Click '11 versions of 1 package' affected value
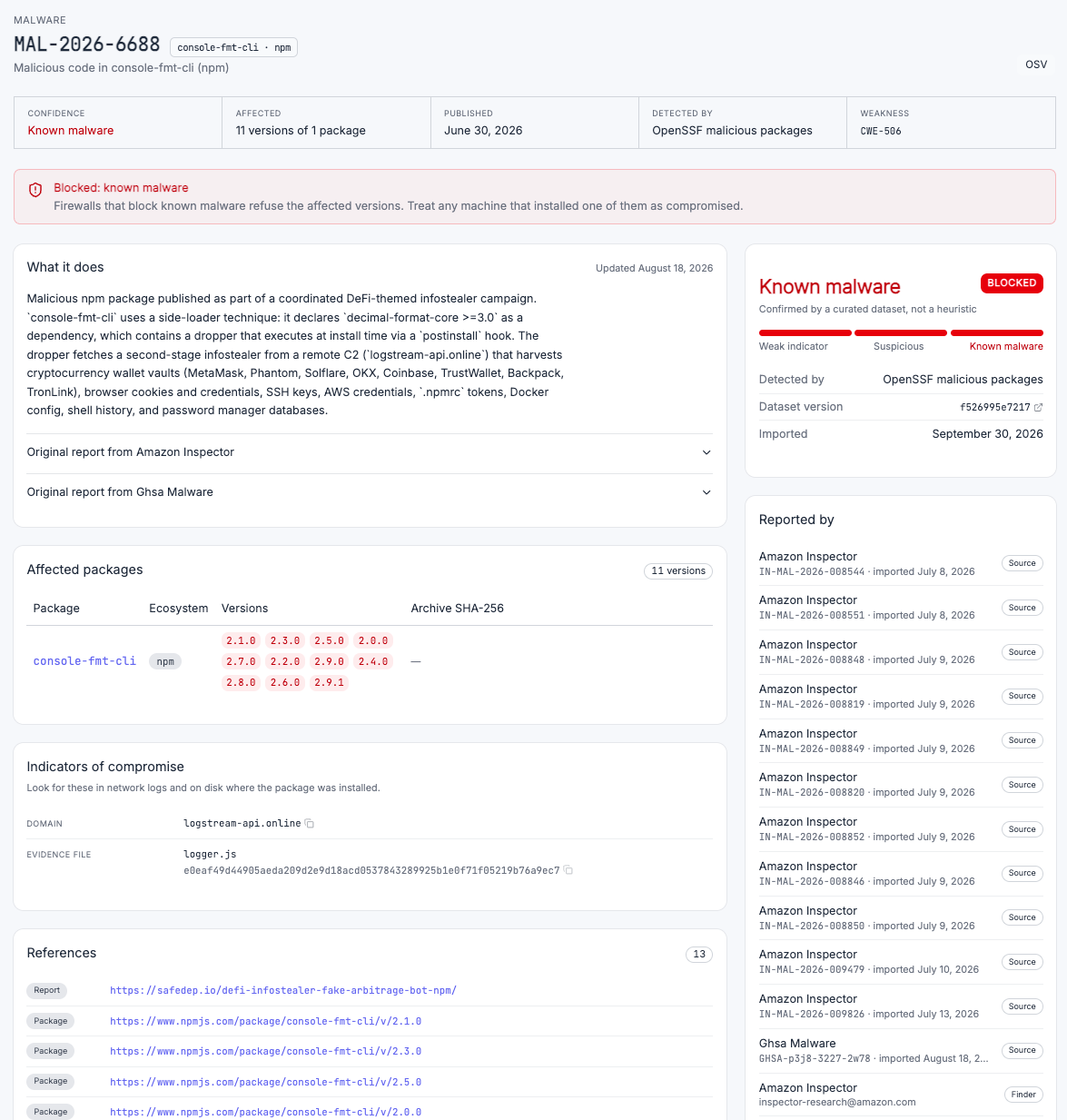The width and height of the screenshot is (1067, 1120). pos(301,131)
